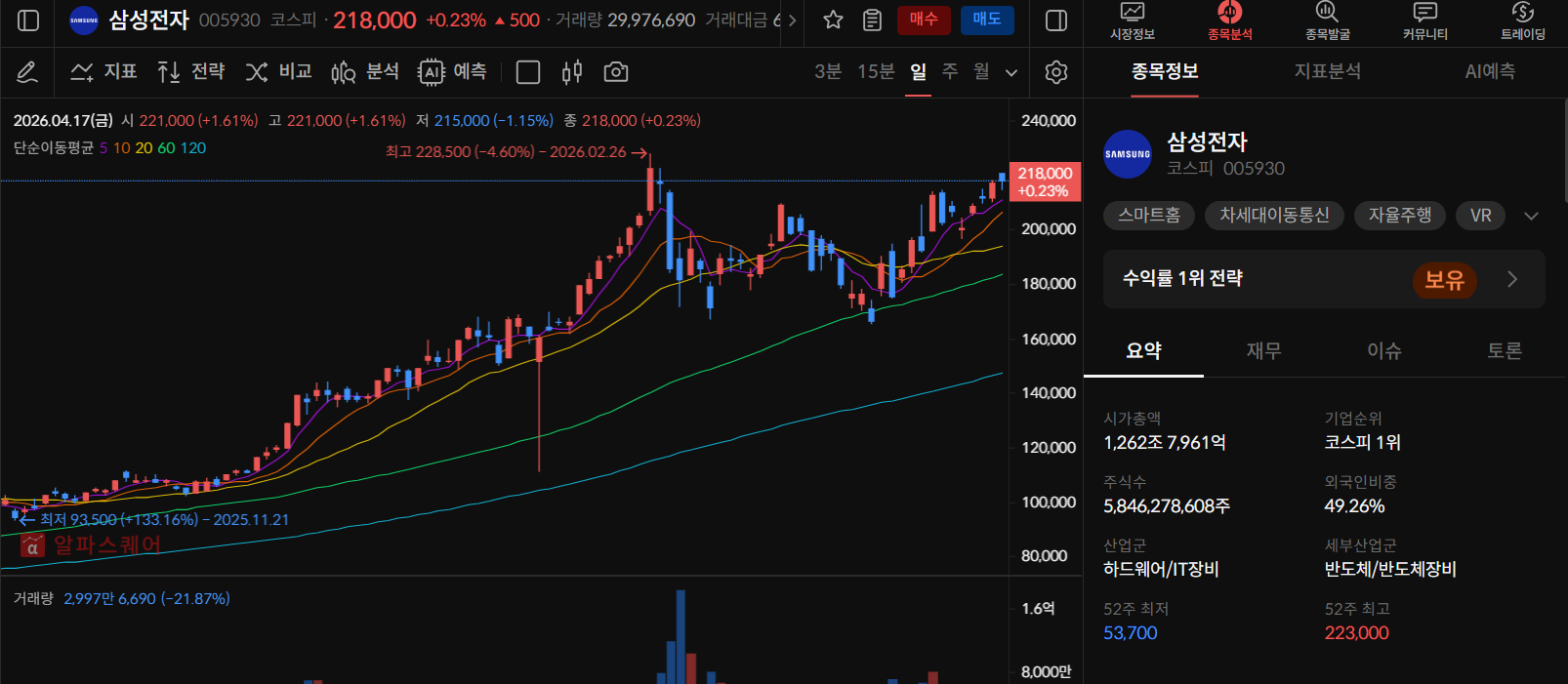Click the square layout icon
This screenshot has width=1568, height=684.
[528, 72]
